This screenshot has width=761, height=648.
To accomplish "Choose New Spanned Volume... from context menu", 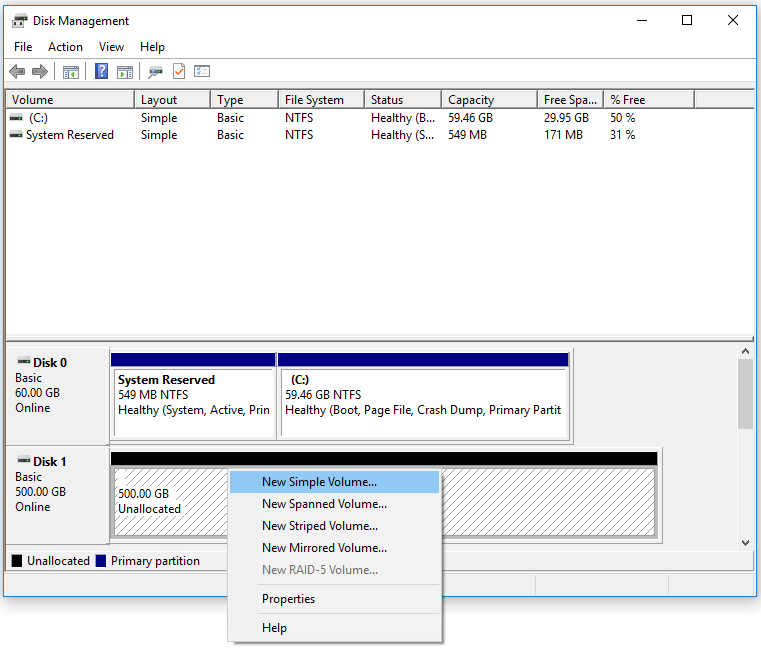I will 334,504.
